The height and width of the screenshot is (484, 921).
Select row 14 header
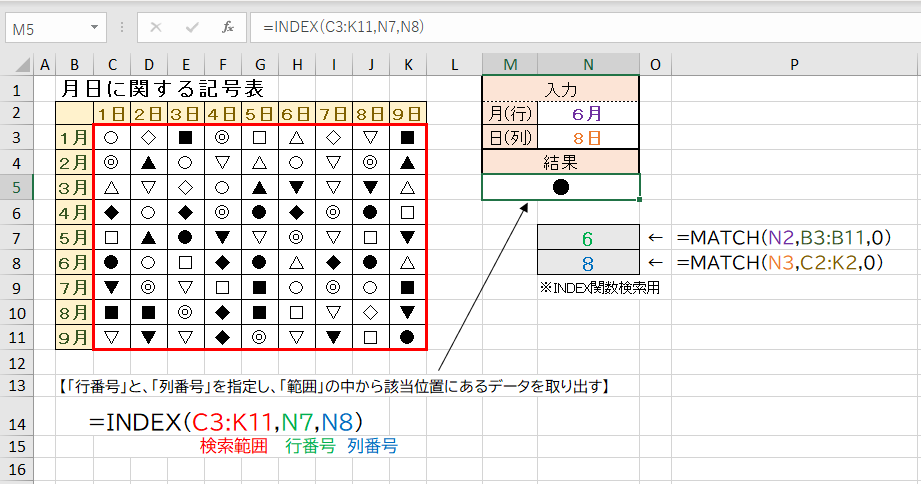(x=17, y=421)
